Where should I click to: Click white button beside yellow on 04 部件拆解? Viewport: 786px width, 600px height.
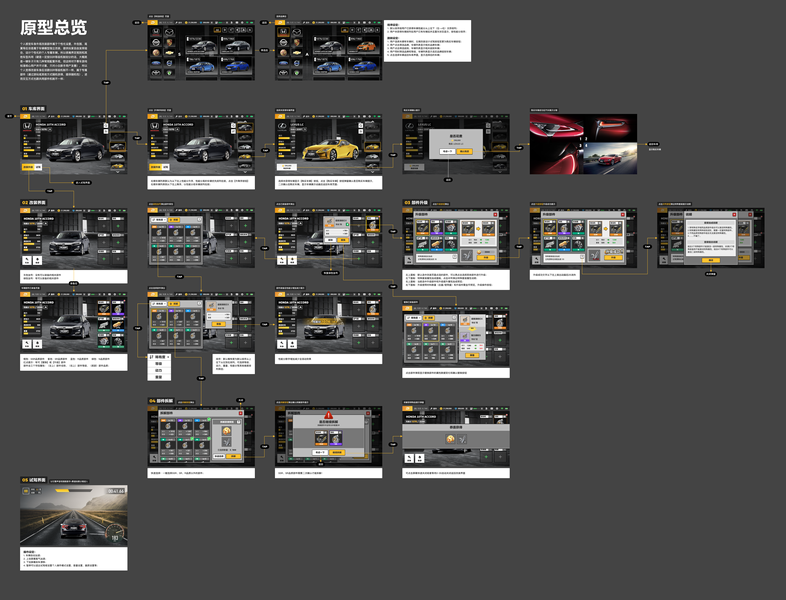point(219,456)
